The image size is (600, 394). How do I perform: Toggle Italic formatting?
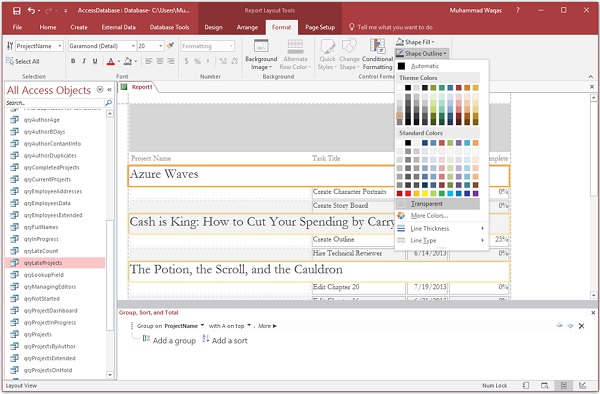84,61
